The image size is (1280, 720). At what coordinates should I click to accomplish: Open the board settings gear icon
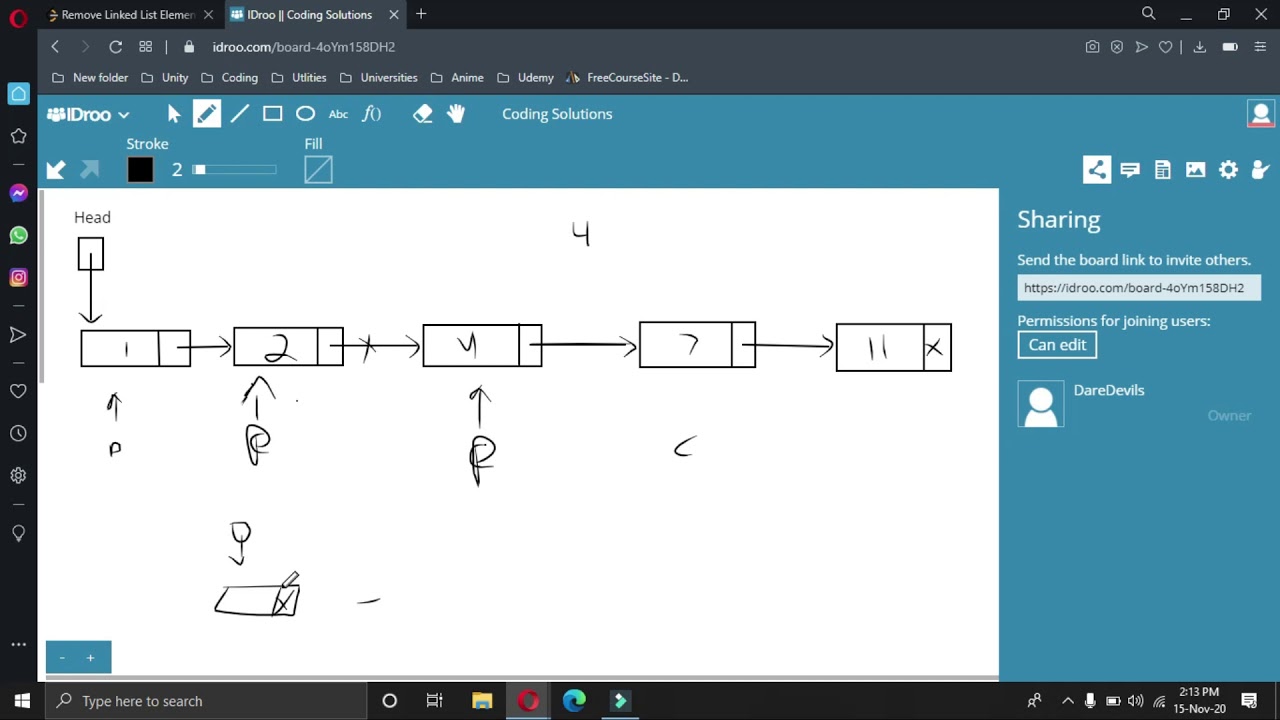(x=1229, y=170)
